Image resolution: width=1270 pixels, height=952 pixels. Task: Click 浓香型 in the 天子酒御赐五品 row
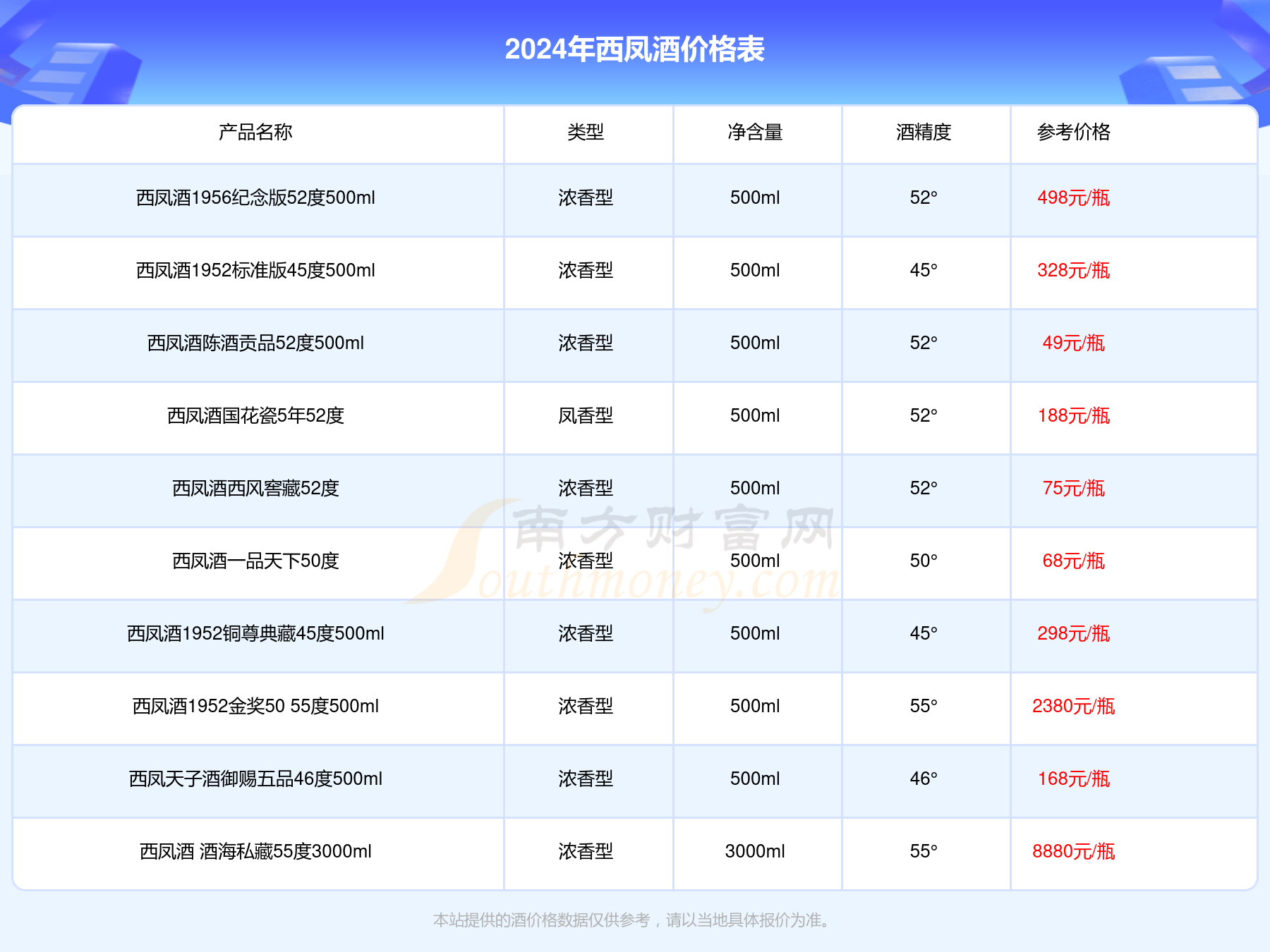pyautogui.click(x=586, y=779)
